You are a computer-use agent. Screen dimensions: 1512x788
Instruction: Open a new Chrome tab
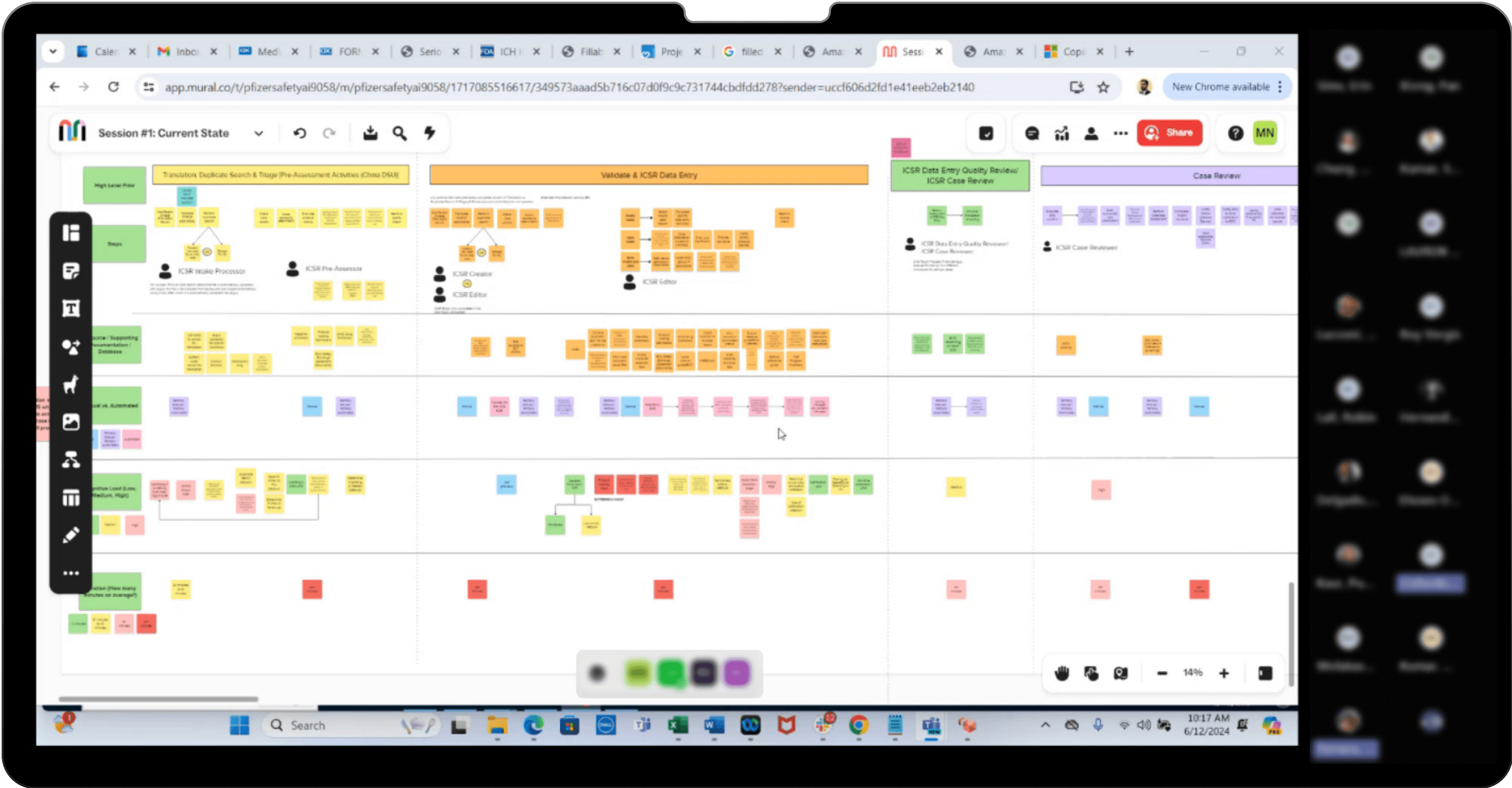click(1129, 52)
